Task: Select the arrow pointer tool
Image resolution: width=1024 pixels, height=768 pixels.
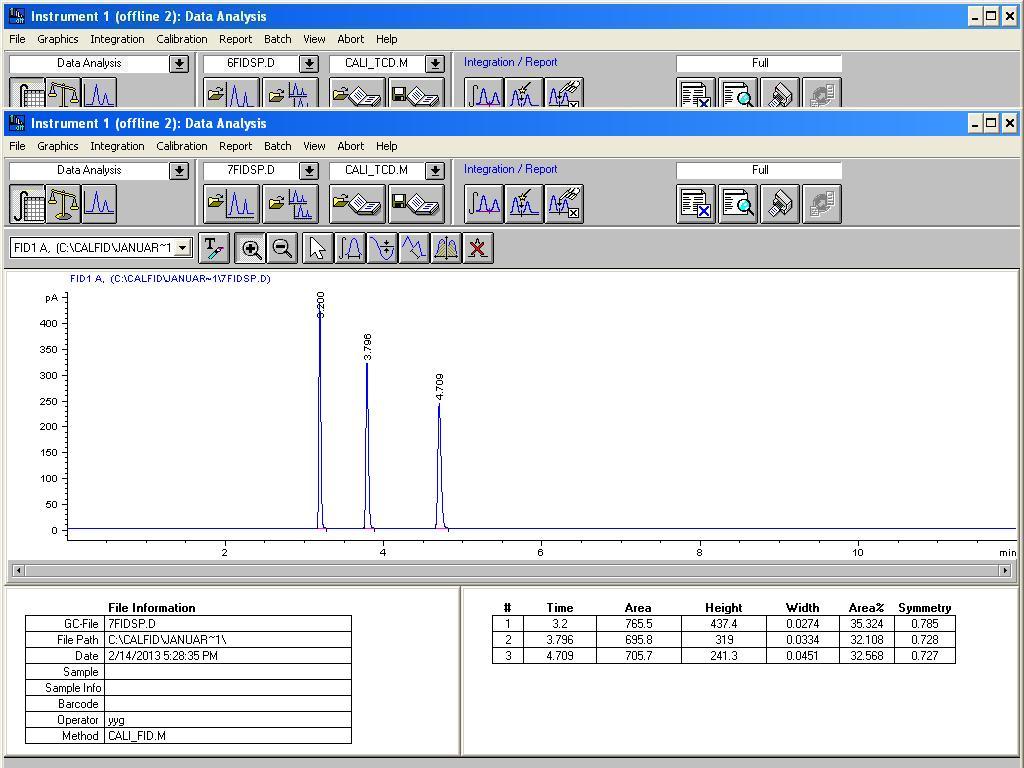Action: click(x=317, y=249)
